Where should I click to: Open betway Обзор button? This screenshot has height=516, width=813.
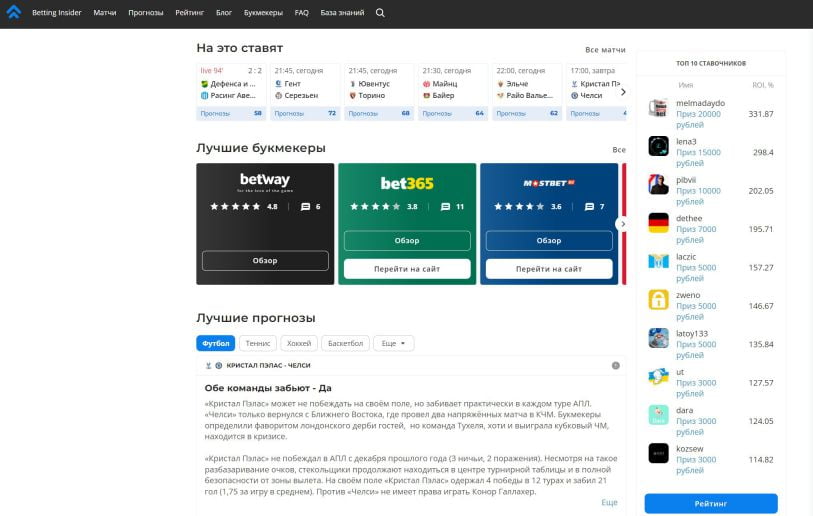pyautogui.click(x=265, y=260)
